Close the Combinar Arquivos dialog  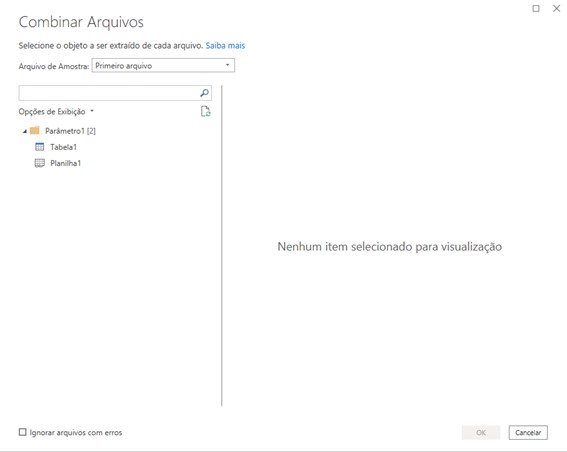(x=557, y=8)
